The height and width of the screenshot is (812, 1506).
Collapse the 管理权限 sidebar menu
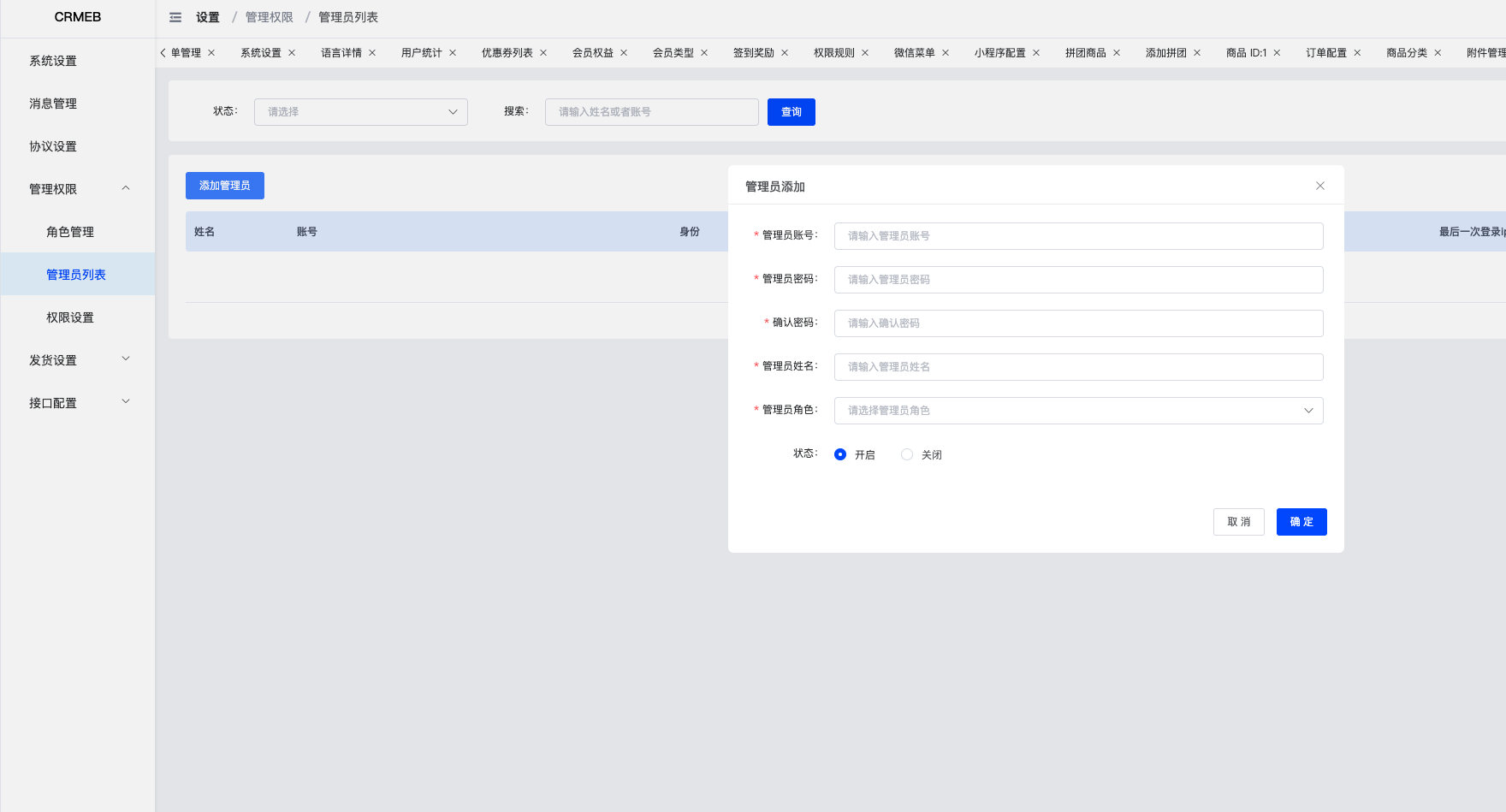tap(78, 189)
